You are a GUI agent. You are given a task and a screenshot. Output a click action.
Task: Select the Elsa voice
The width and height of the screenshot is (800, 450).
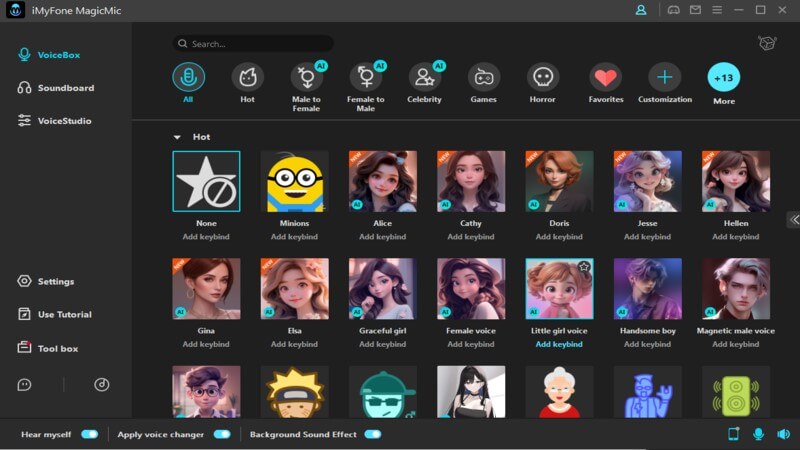[x=294, y=289]
